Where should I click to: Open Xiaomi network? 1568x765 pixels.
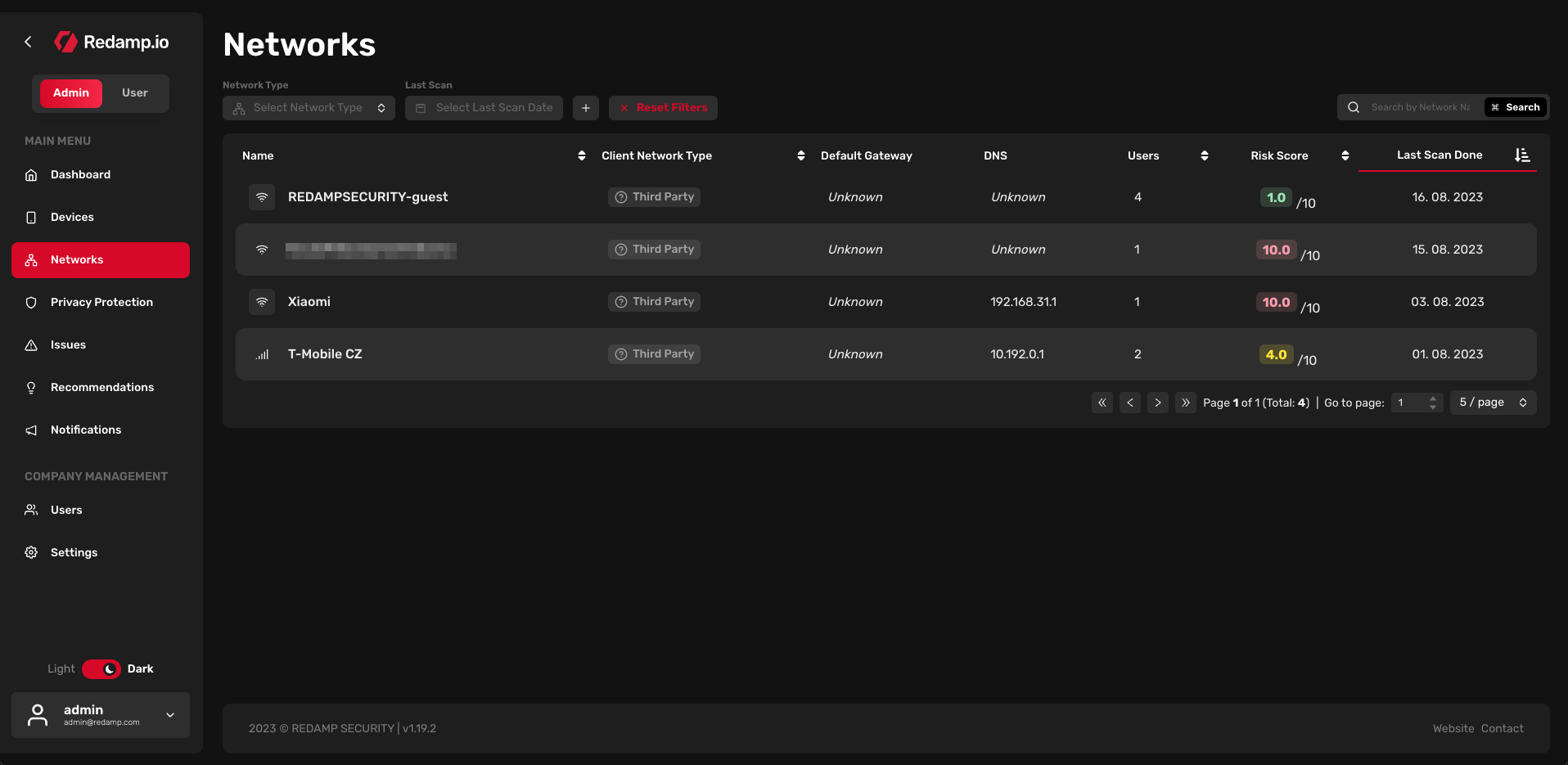pos(309,302)
